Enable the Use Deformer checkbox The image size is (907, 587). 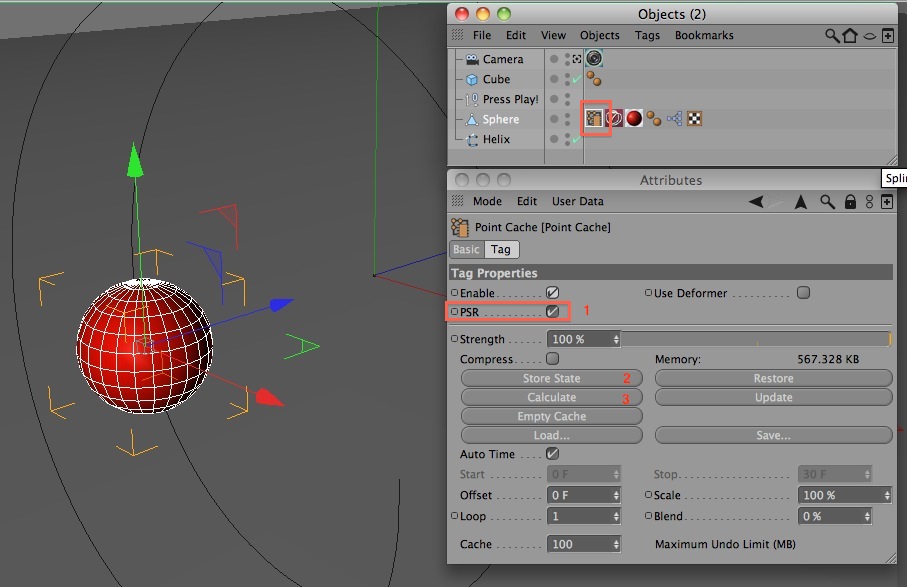(x=803, y=293)
